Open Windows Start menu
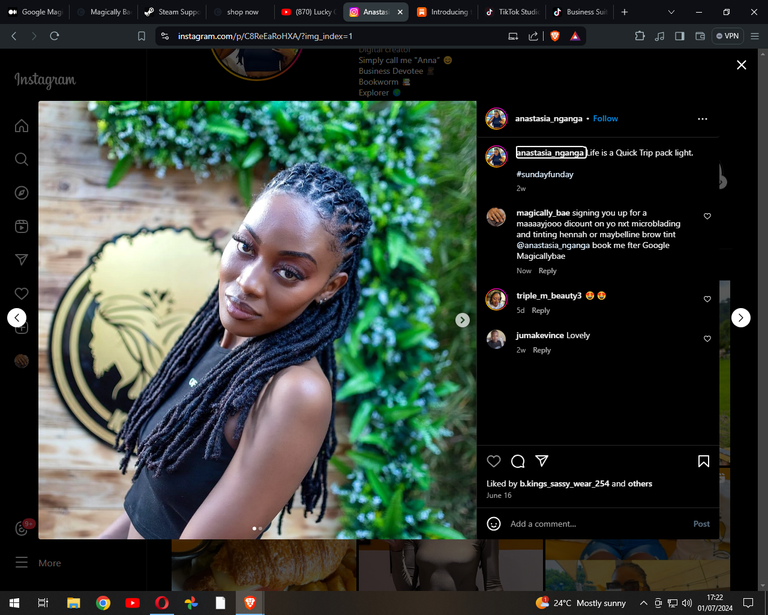Screen dimensions: 768x615 14,603
